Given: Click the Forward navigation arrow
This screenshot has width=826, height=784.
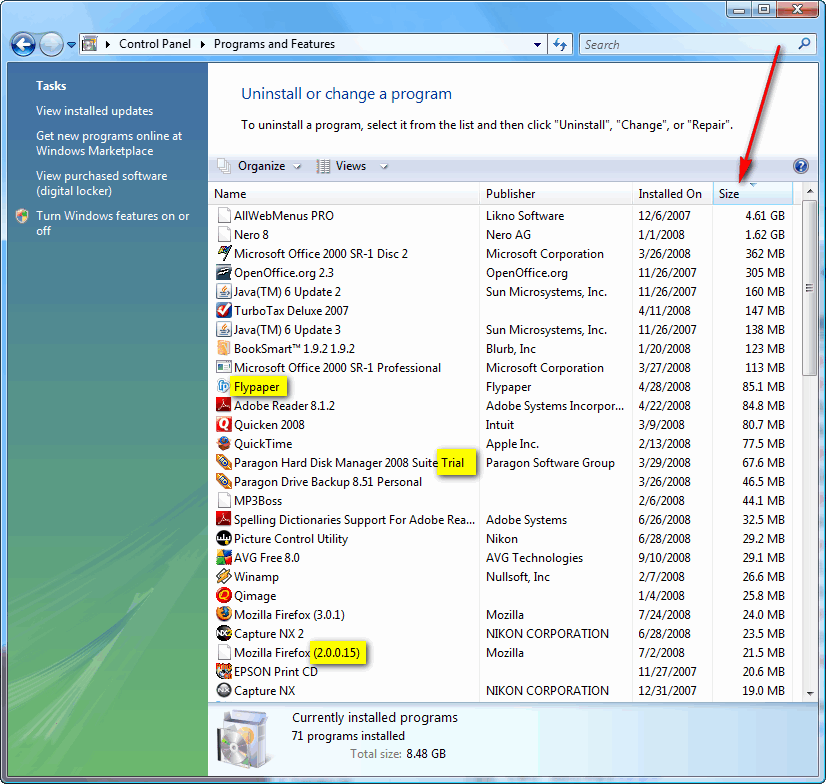Looking at the screenshot, I should [x=51, y=44].
